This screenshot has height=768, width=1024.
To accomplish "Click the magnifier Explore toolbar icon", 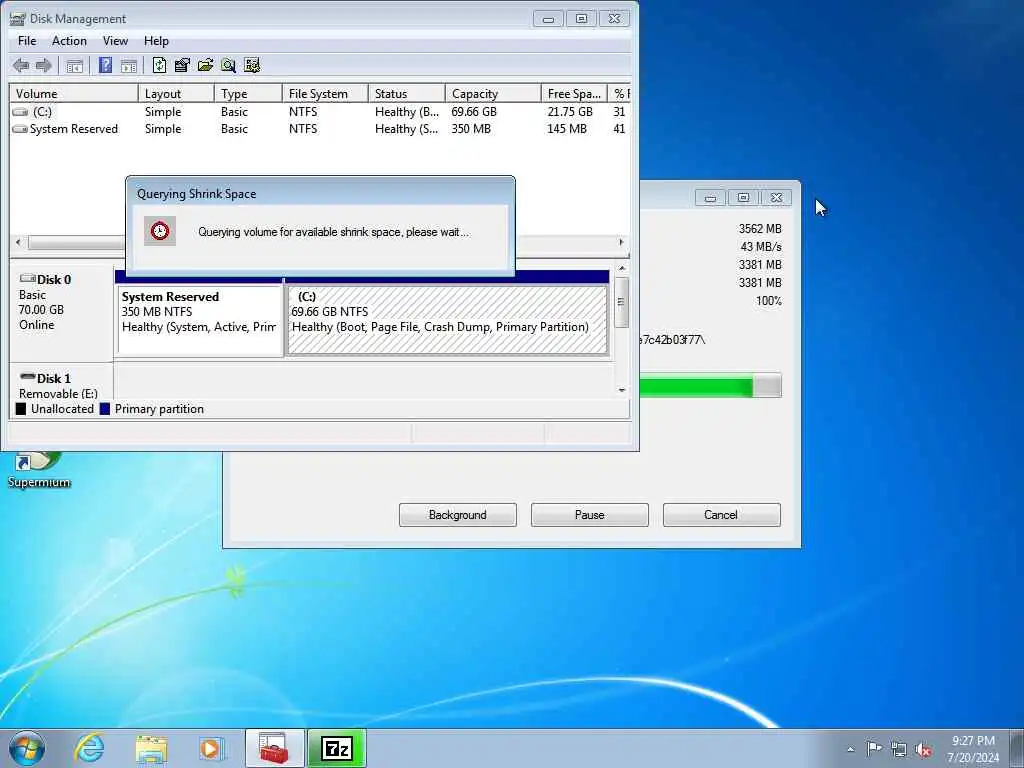I will pyautogui.click(x=228, y=65).
